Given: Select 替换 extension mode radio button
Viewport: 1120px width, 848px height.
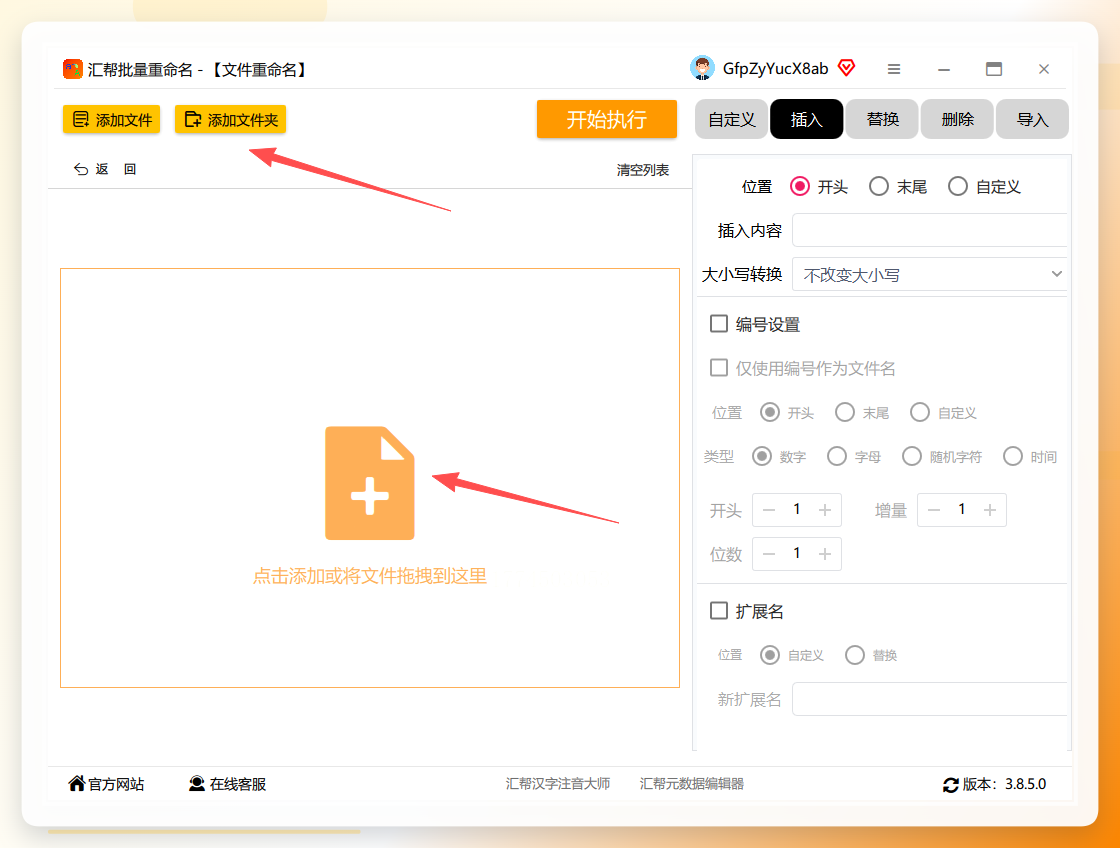Looking at the screenshot, I should click(855, 655).
